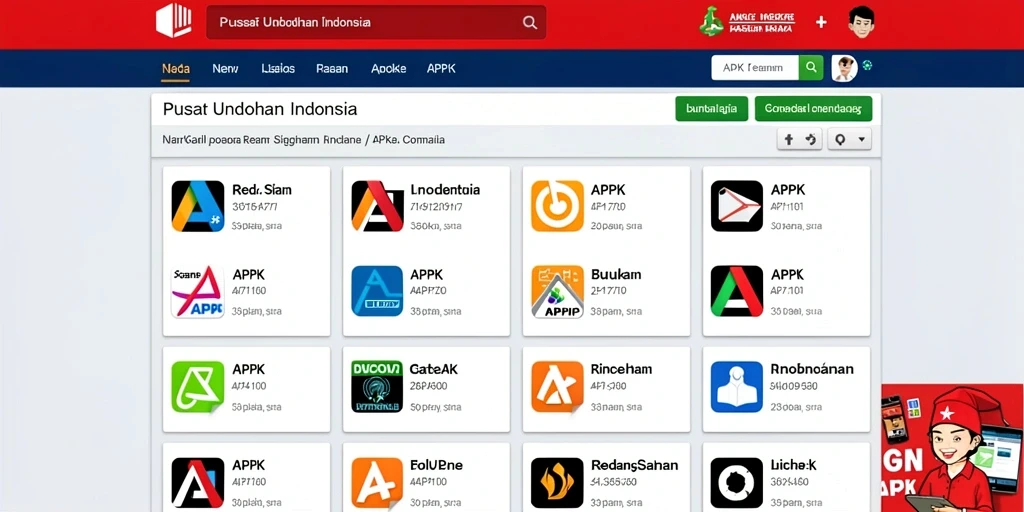Open the APPK A4P7160 black-red A icon

[198, 483]
